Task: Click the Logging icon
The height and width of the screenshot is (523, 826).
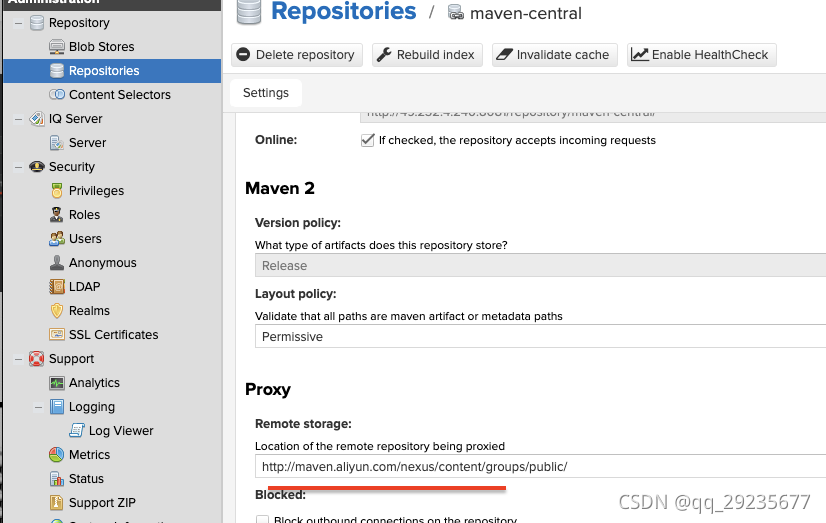Action: (57, 407)
